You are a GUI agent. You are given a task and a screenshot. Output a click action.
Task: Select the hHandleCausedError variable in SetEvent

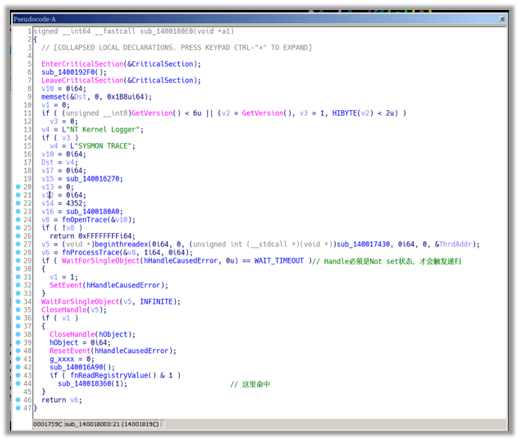pos(124,285)
